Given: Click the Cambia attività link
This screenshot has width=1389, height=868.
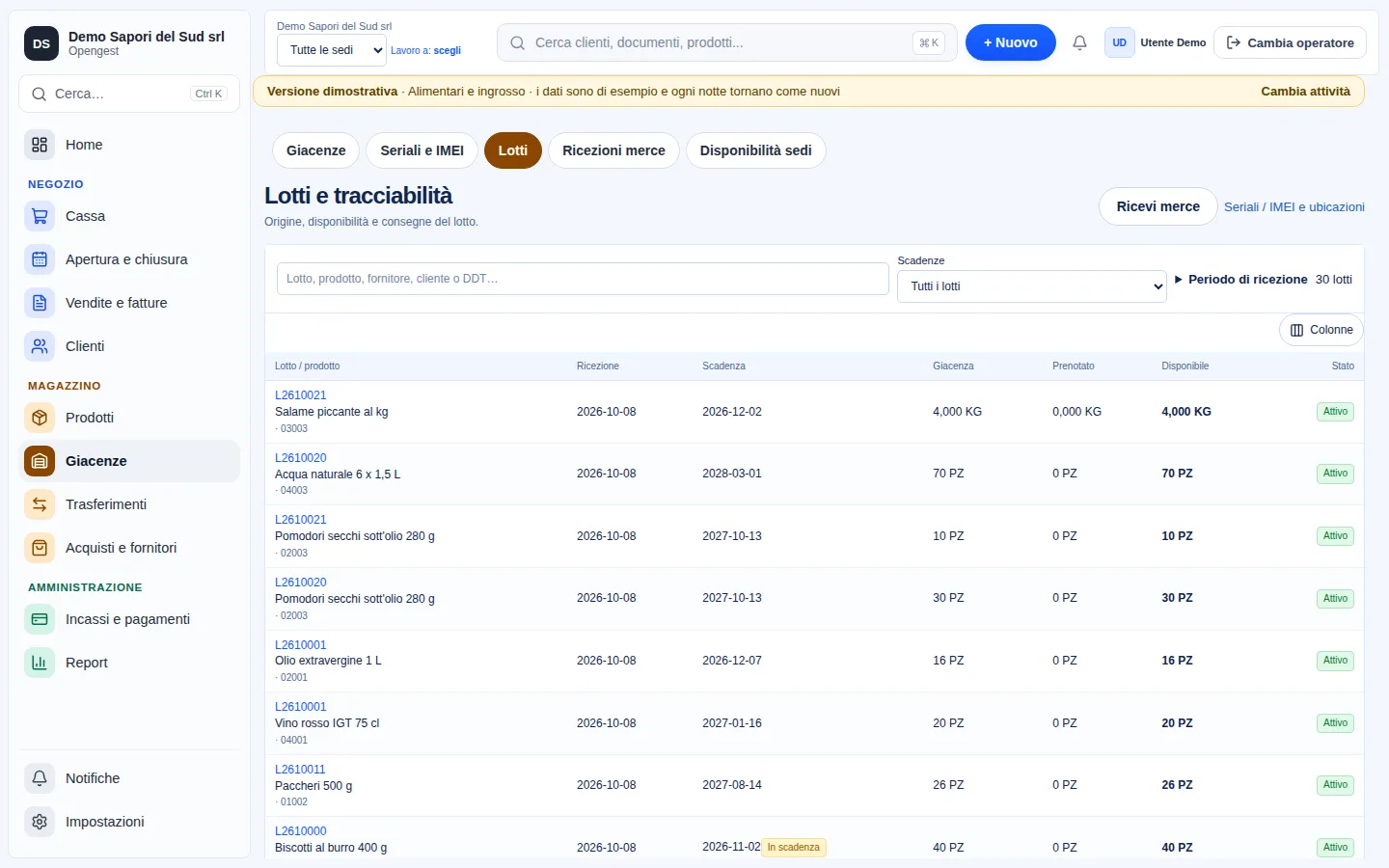Looking at the screenshot, I should tap(1306, 92).
